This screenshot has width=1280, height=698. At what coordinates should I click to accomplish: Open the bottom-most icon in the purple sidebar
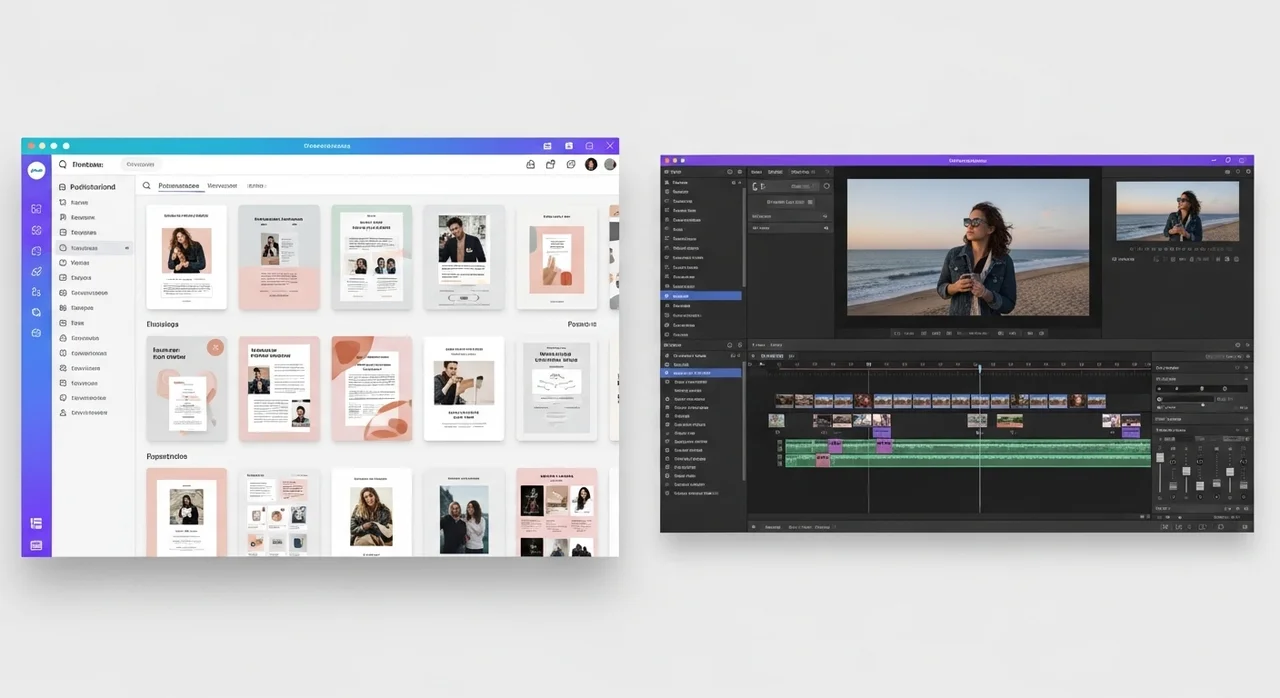pyautogui.click(x=36, y=545)
